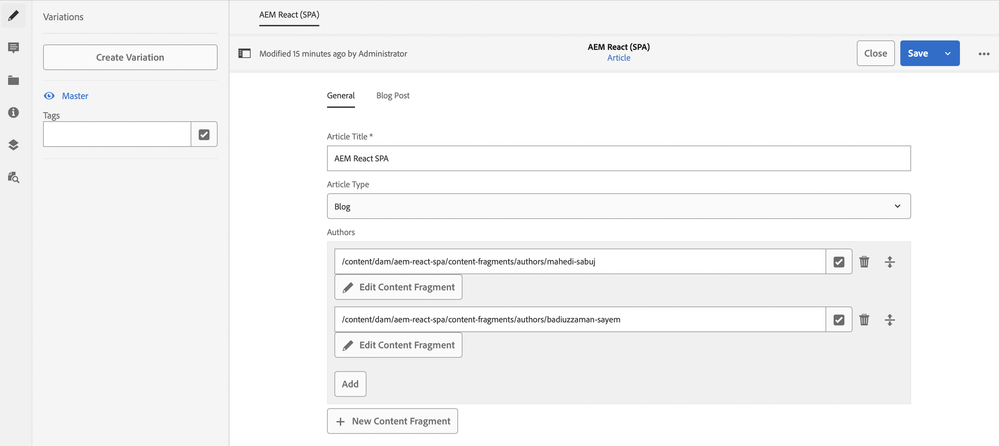This screenshot has width=999, height=446.
Task: Open the Structure Tree layers icon
Action: coord(13,144)
